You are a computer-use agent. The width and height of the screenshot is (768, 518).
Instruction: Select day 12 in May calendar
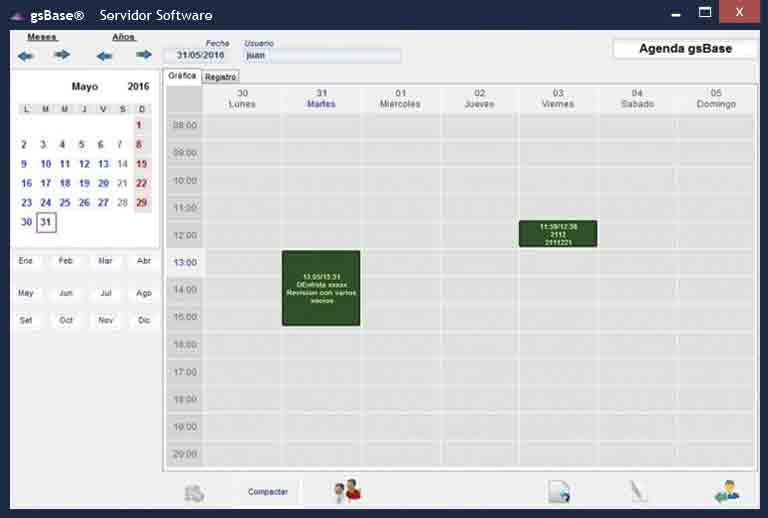tap(84, 164)
